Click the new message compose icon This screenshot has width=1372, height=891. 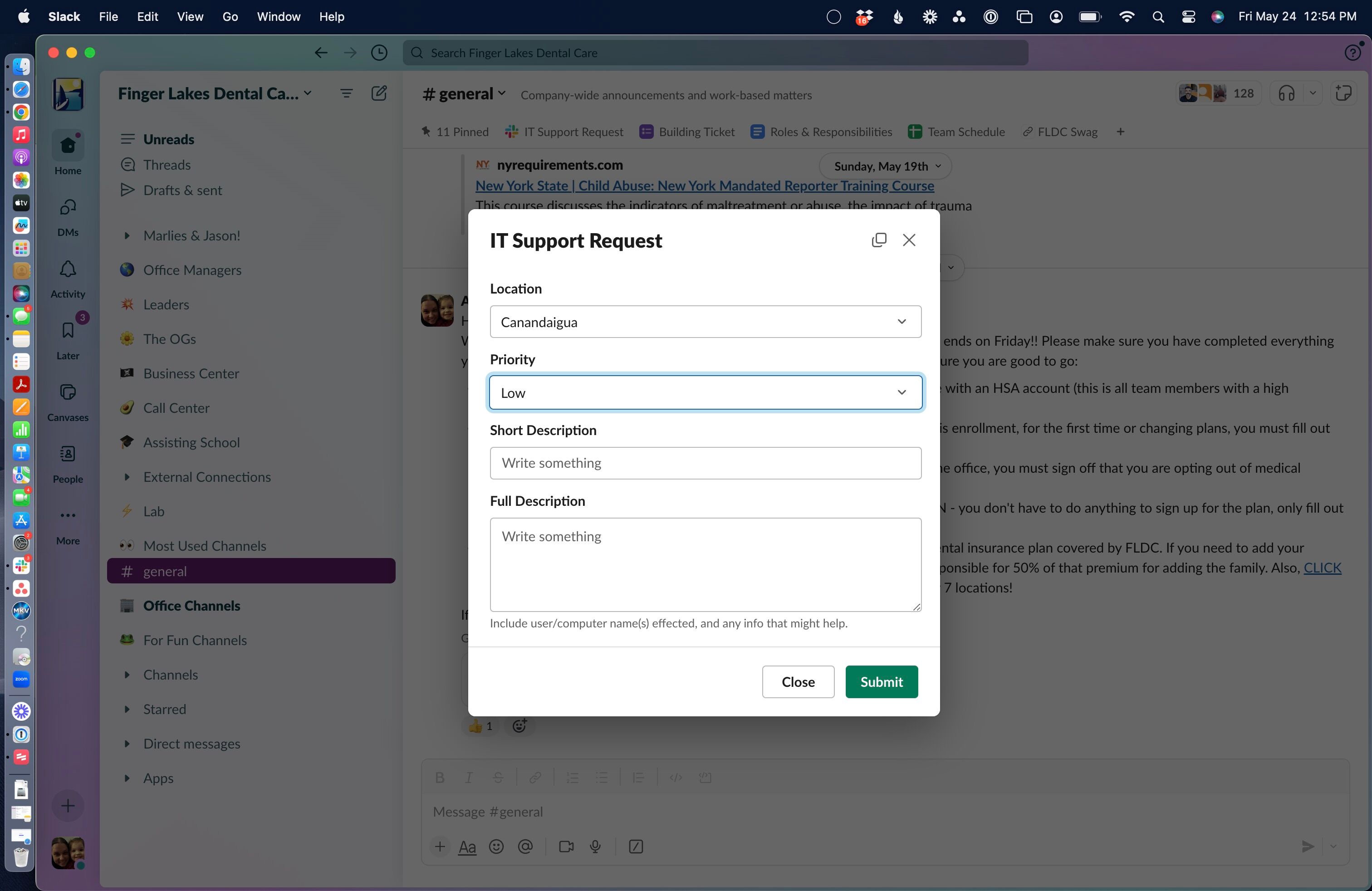pos(379,93)
